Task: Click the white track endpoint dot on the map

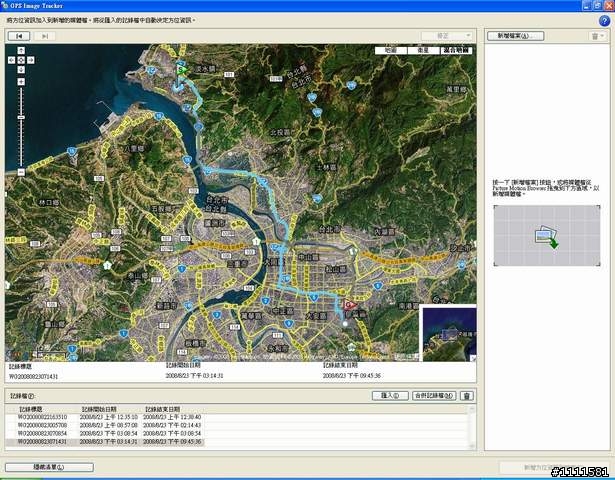Action: (345, 324)
